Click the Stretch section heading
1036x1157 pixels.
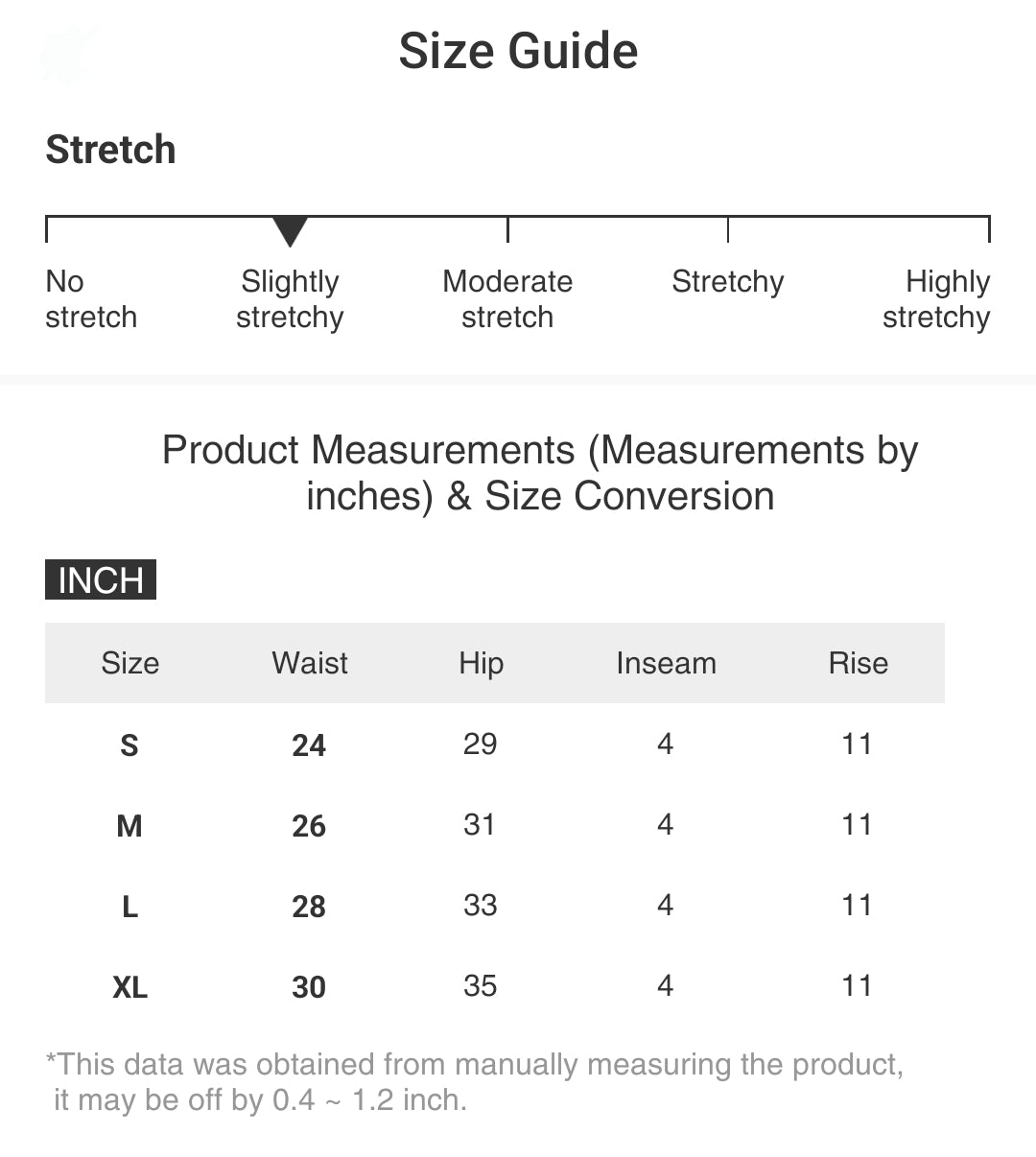click(110, 150)
